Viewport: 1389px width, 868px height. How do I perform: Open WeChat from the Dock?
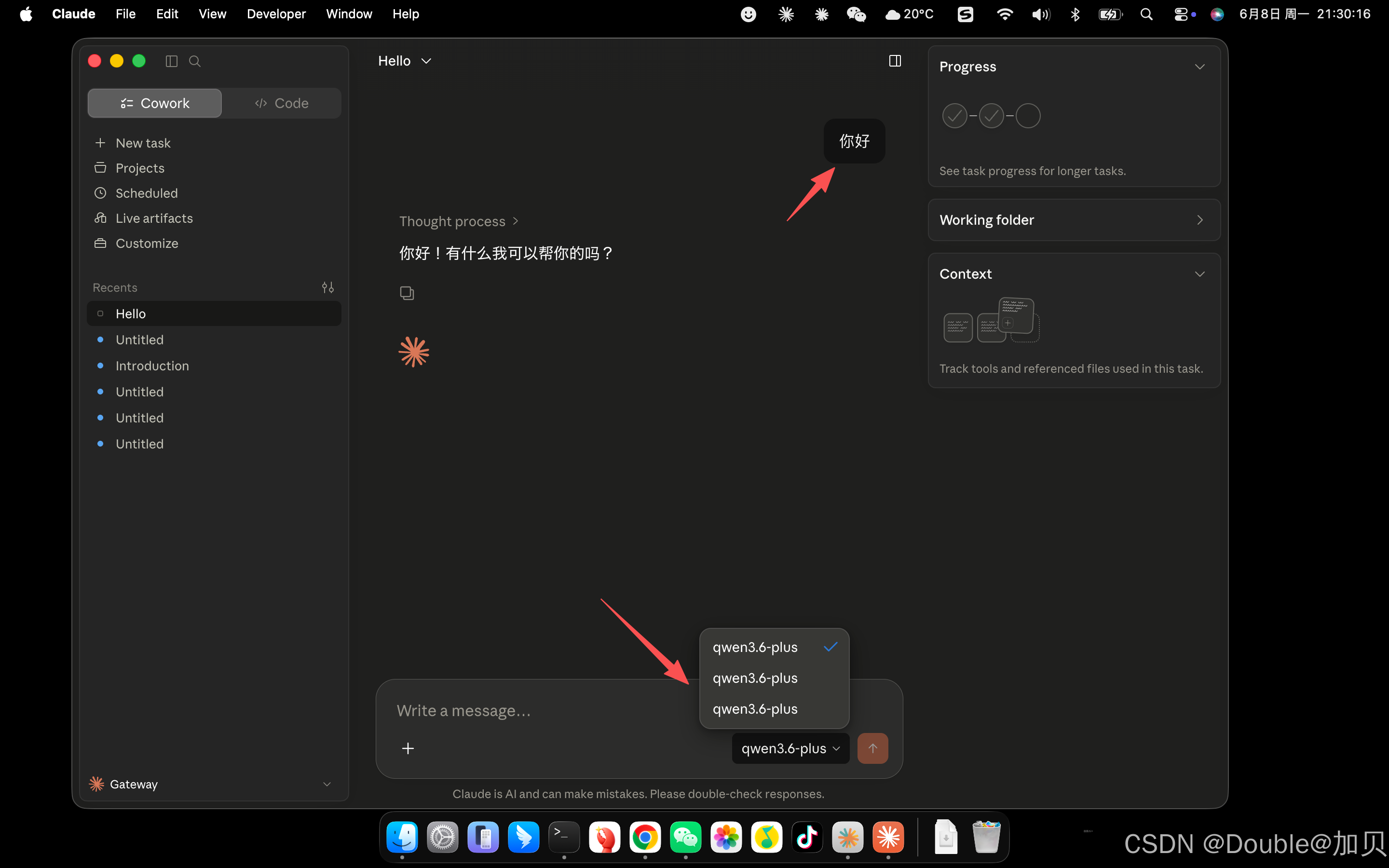(686, 838)
